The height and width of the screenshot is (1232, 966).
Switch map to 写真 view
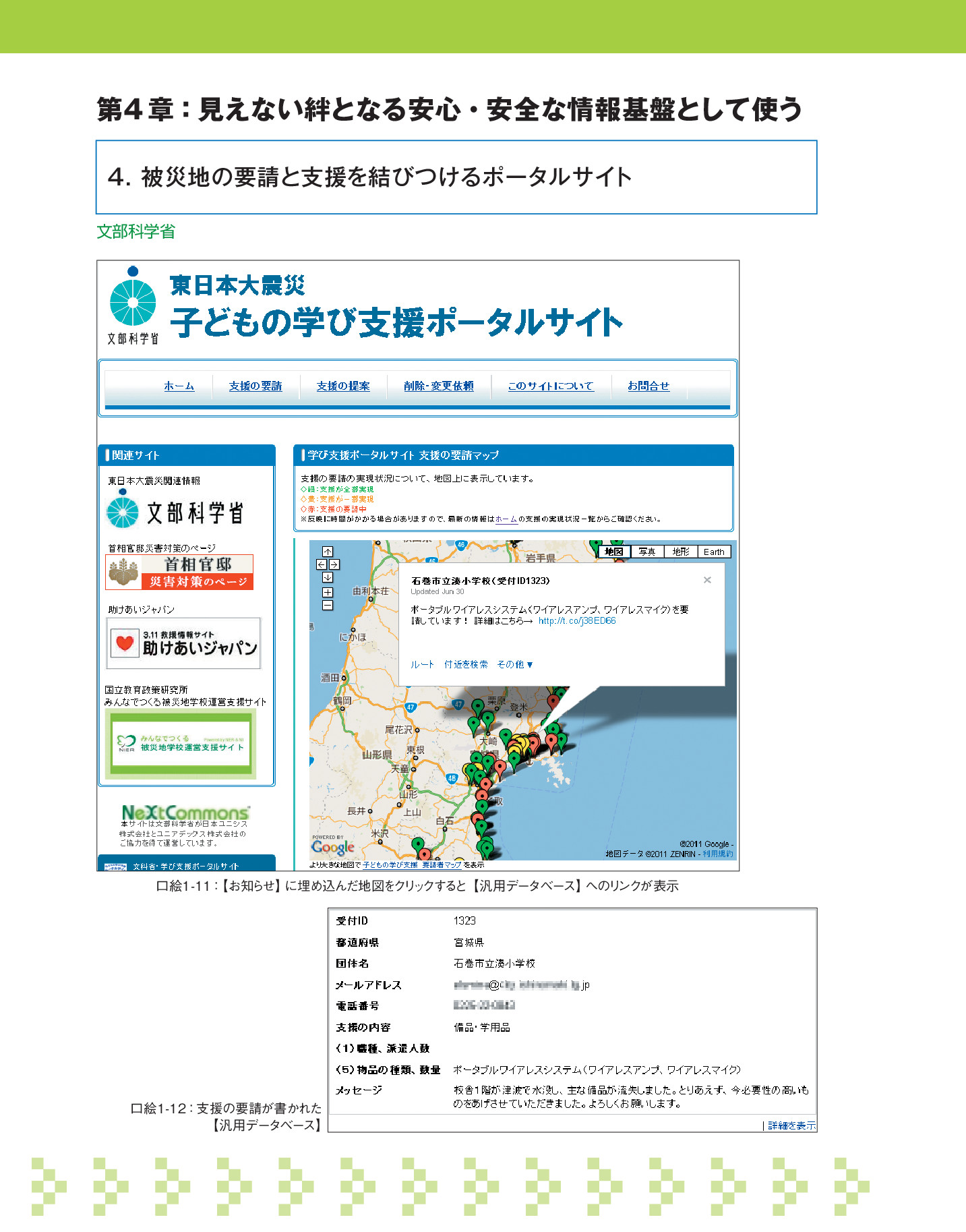point(647,552)
